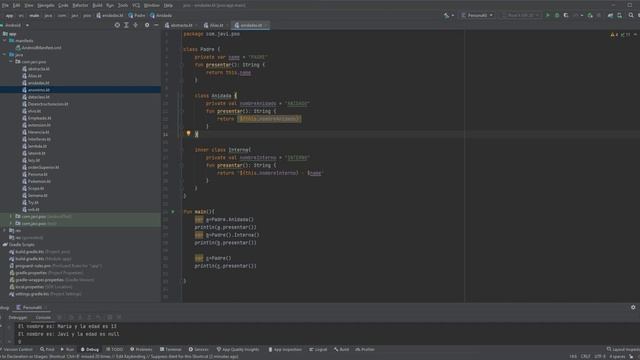Click the warnings indicator in editor corner
Image resolution: width=640 pixels, height=360 pixels.
click(x=614, y=35)
